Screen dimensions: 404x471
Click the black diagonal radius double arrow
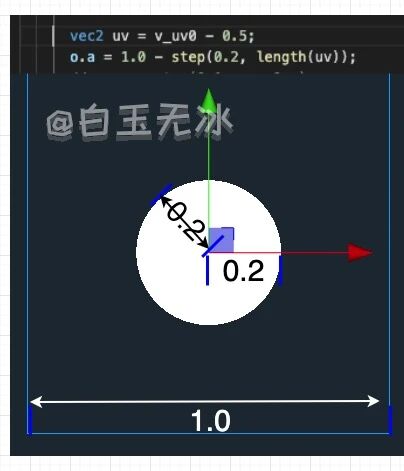click(x=184, y=222)
